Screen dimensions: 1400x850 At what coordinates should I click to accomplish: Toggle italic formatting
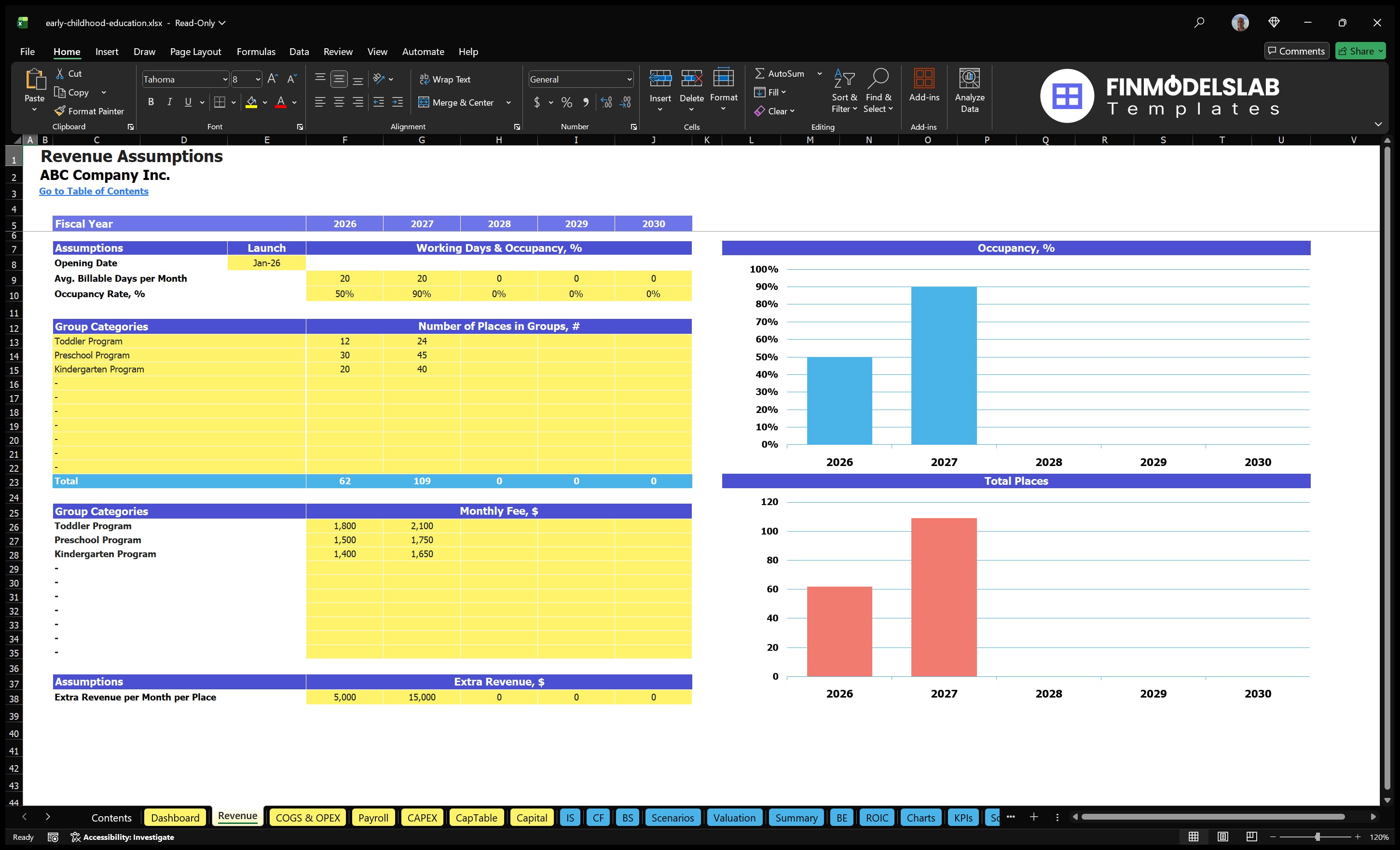click(x=169, y=102)
